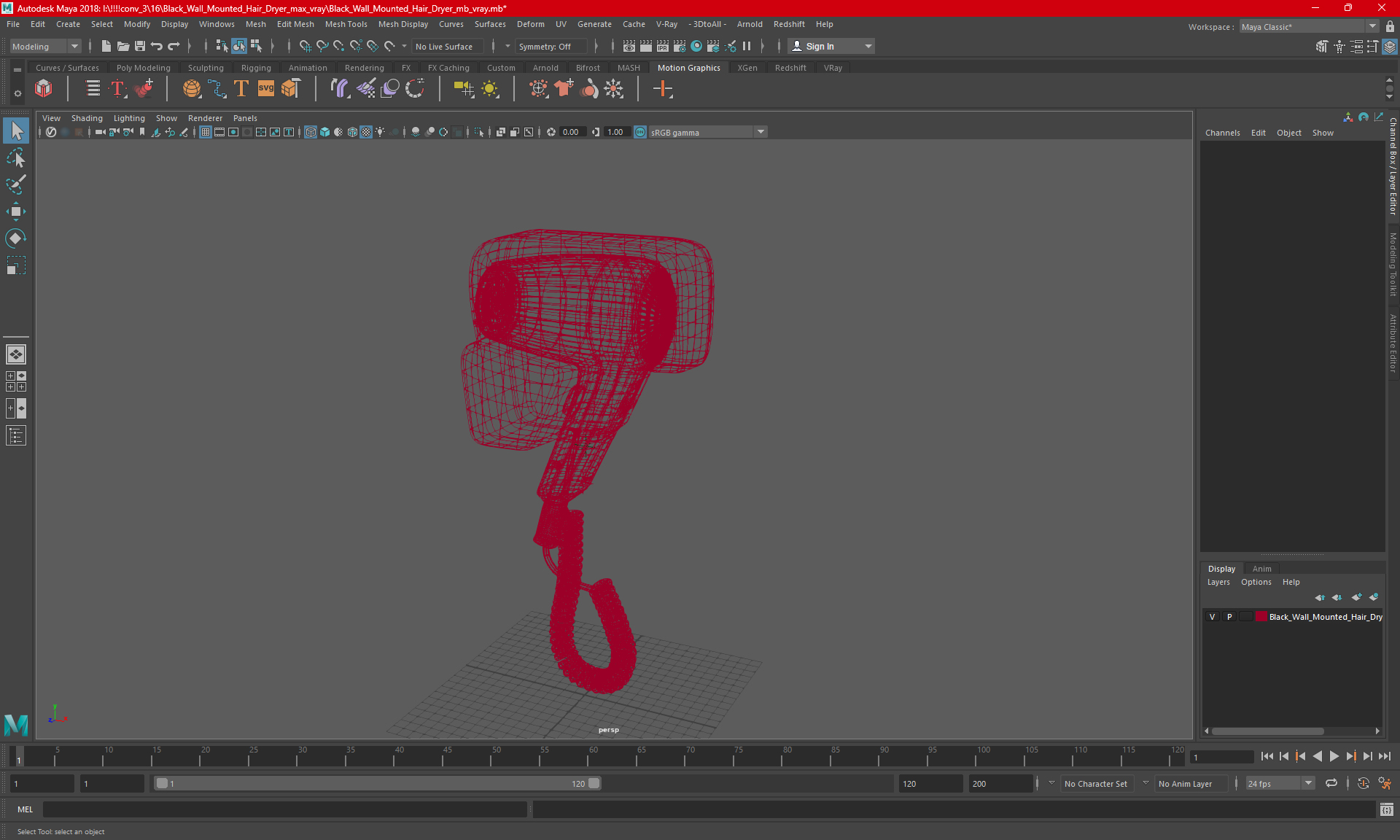1400x840 pixels.
Task: Click the move layer up icon
Action: point(1320,597)
